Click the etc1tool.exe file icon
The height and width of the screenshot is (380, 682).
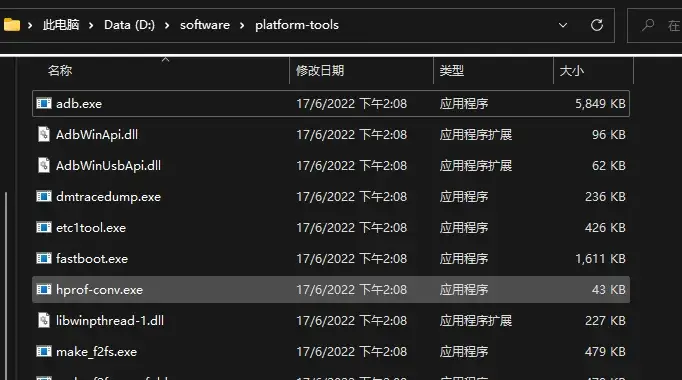tap(43, 227)
